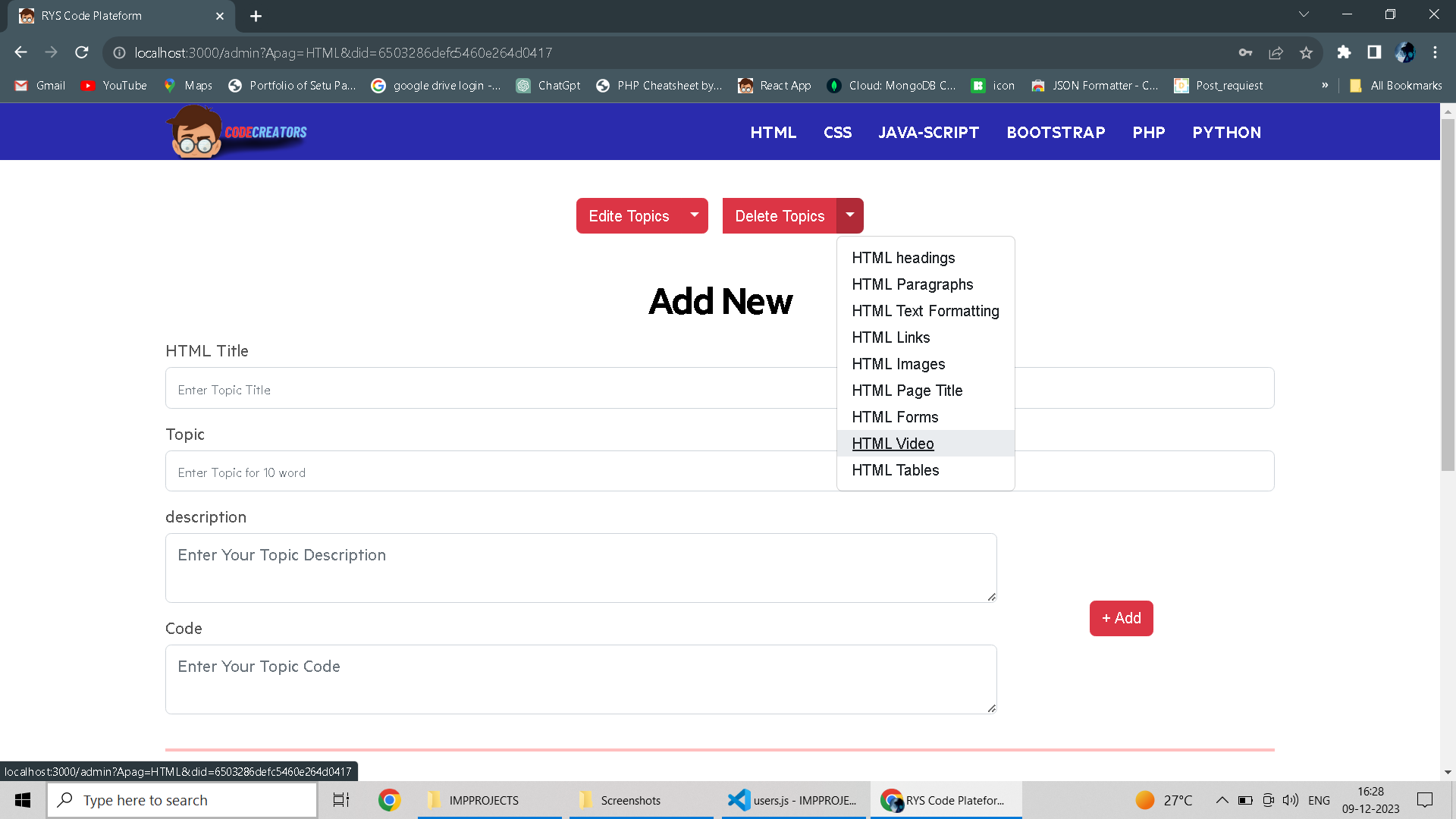
Task: Focus the Enter Topic Title field
Action: click(500, 389)
